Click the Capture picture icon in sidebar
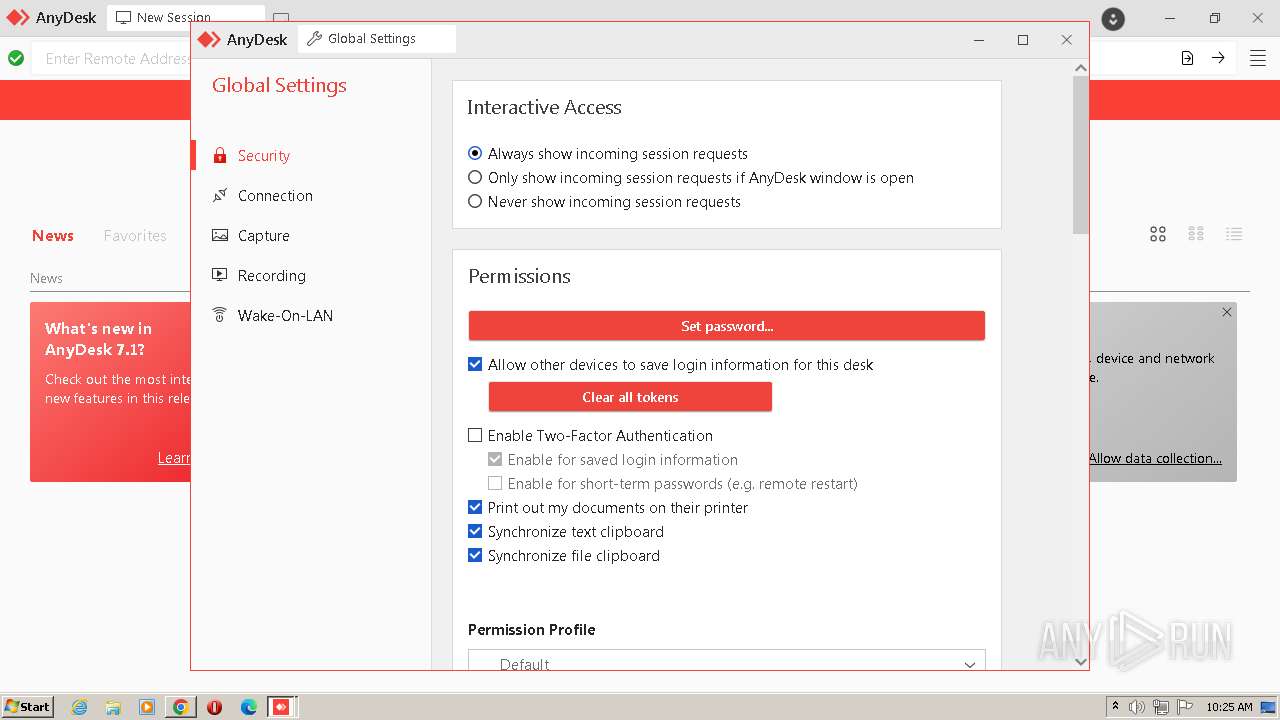This screenshot has width=1280, height=720. (x=220, y=236)
